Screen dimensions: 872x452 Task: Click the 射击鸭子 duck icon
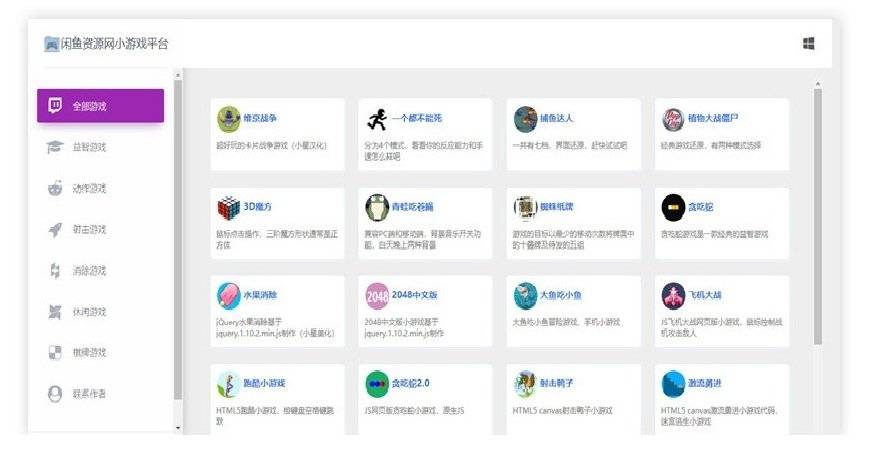pos(525,384)
